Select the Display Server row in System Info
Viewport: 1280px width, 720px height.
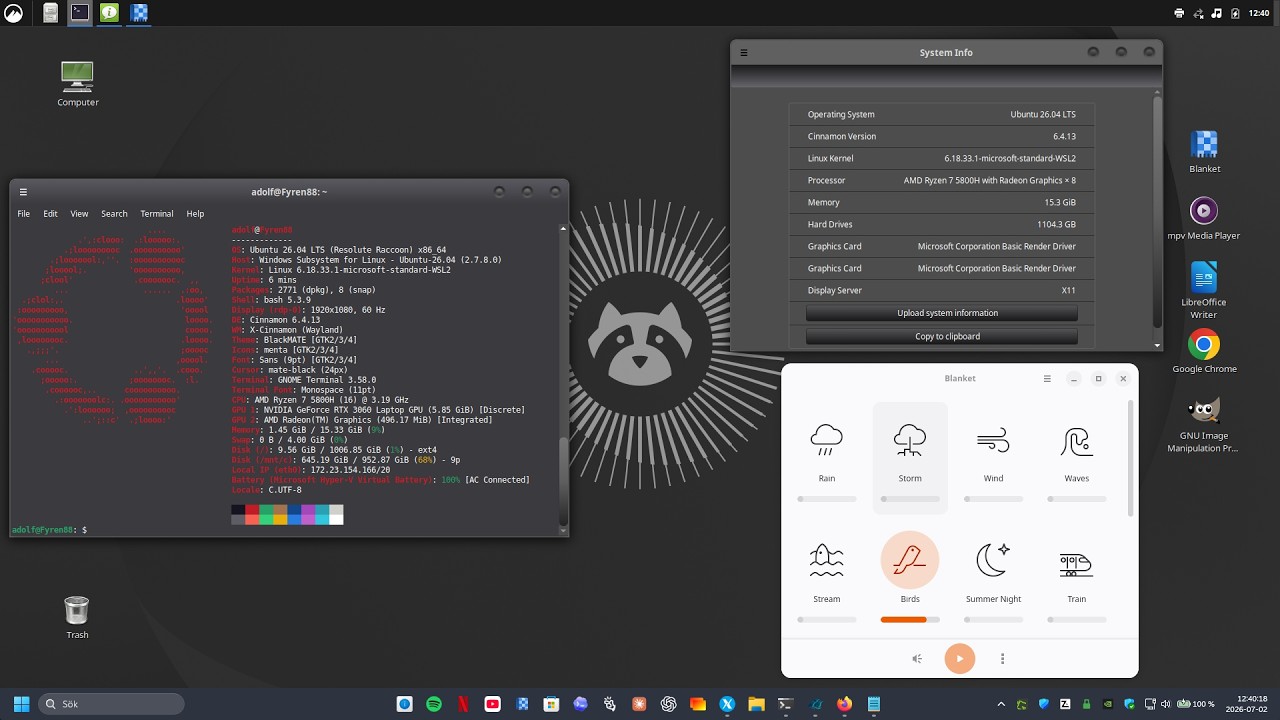pyautogui.click(x=942, y=290)
